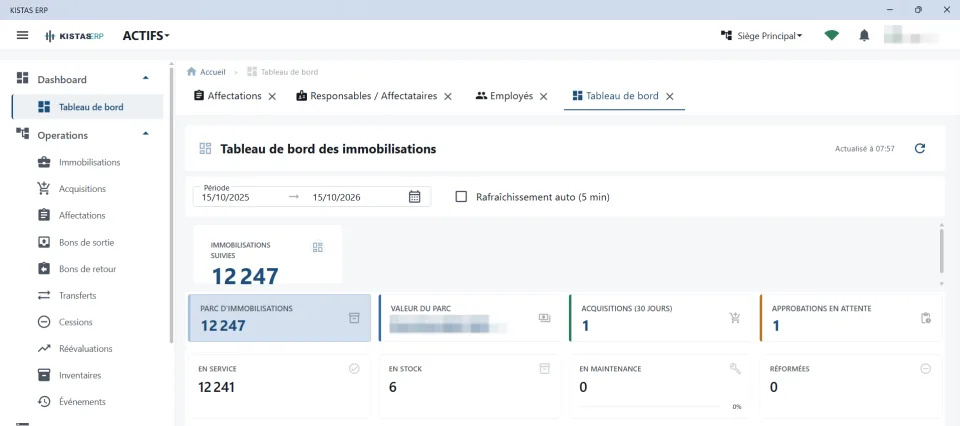This screenshot has height=426, width=960.
Task: Click the Bons de retour icon
Action: coord(43,269)
